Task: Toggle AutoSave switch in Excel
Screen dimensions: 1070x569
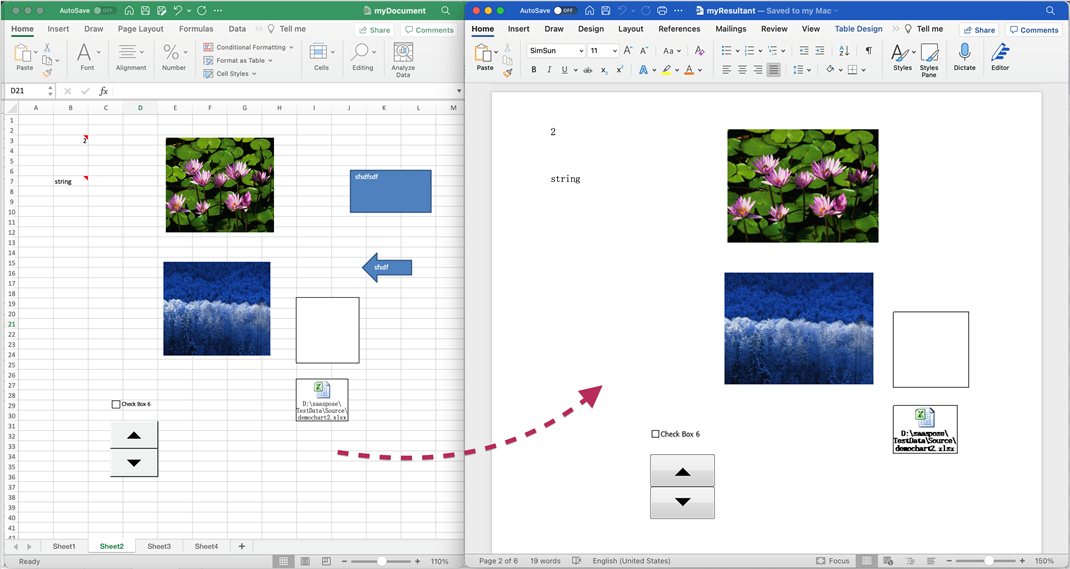Action: (x=104, y=10)
